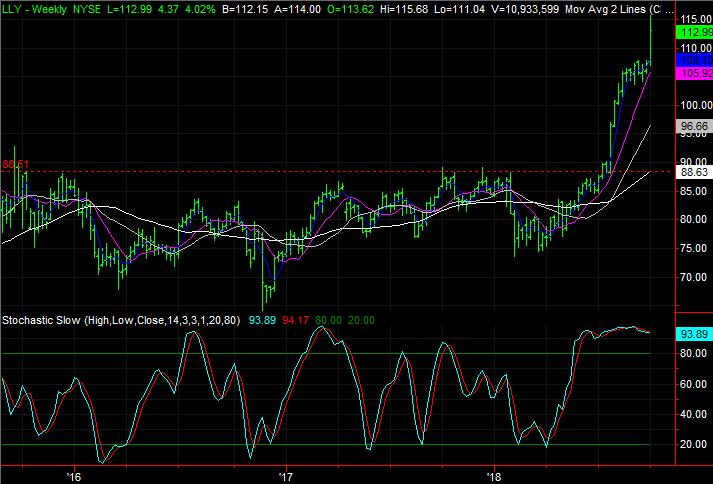This screenshot has height=484, width=713.
Task: Click the red 94.17 stochastic value
Action: [x=296, y=320]
